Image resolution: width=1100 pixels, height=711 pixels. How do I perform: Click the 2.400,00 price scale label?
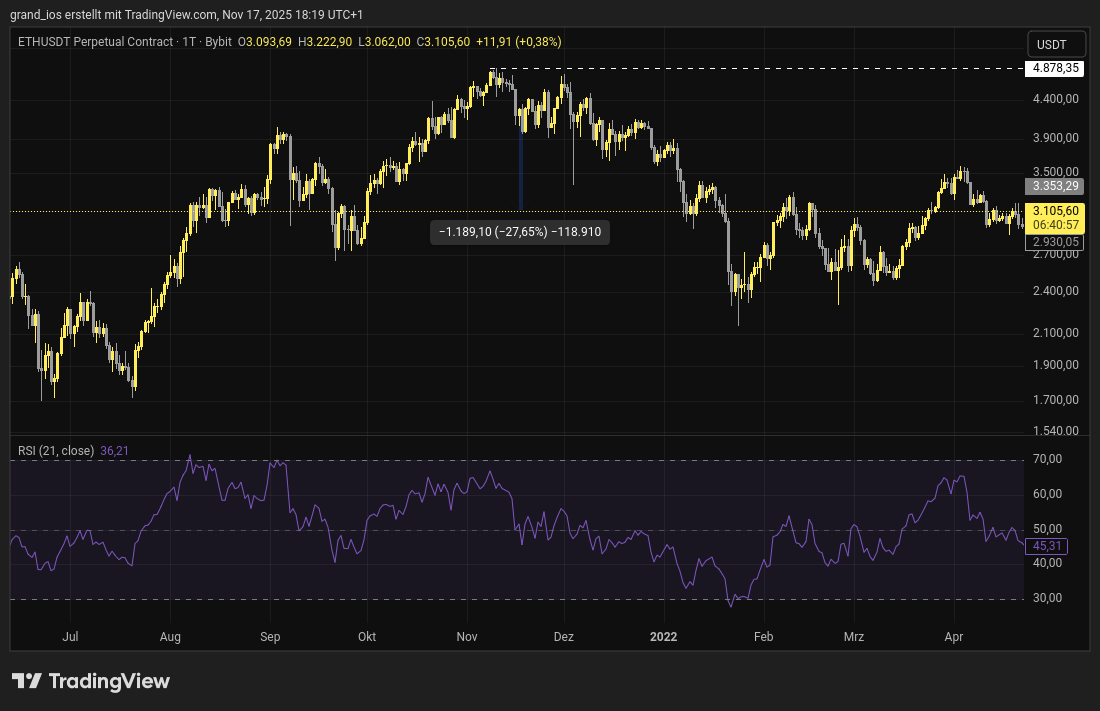coord(1056,291)
